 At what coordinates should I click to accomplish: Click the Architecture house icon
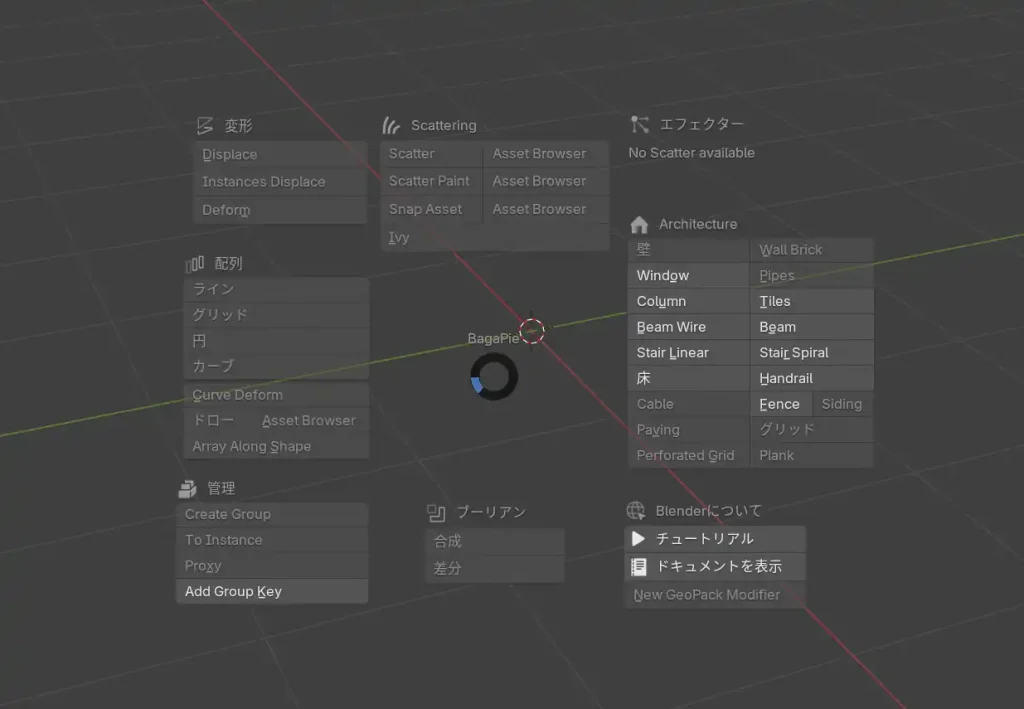639,225
